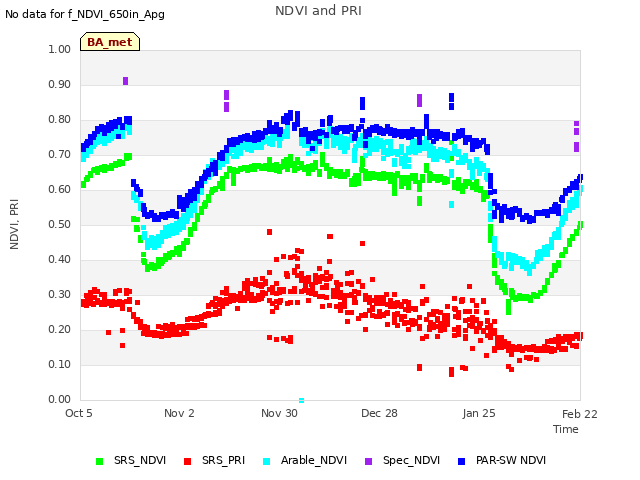Image resolution: width=640 pixels, height=480 pixels.
Task: Click the Oct 5 x-axis label
Action: [79, 413]
